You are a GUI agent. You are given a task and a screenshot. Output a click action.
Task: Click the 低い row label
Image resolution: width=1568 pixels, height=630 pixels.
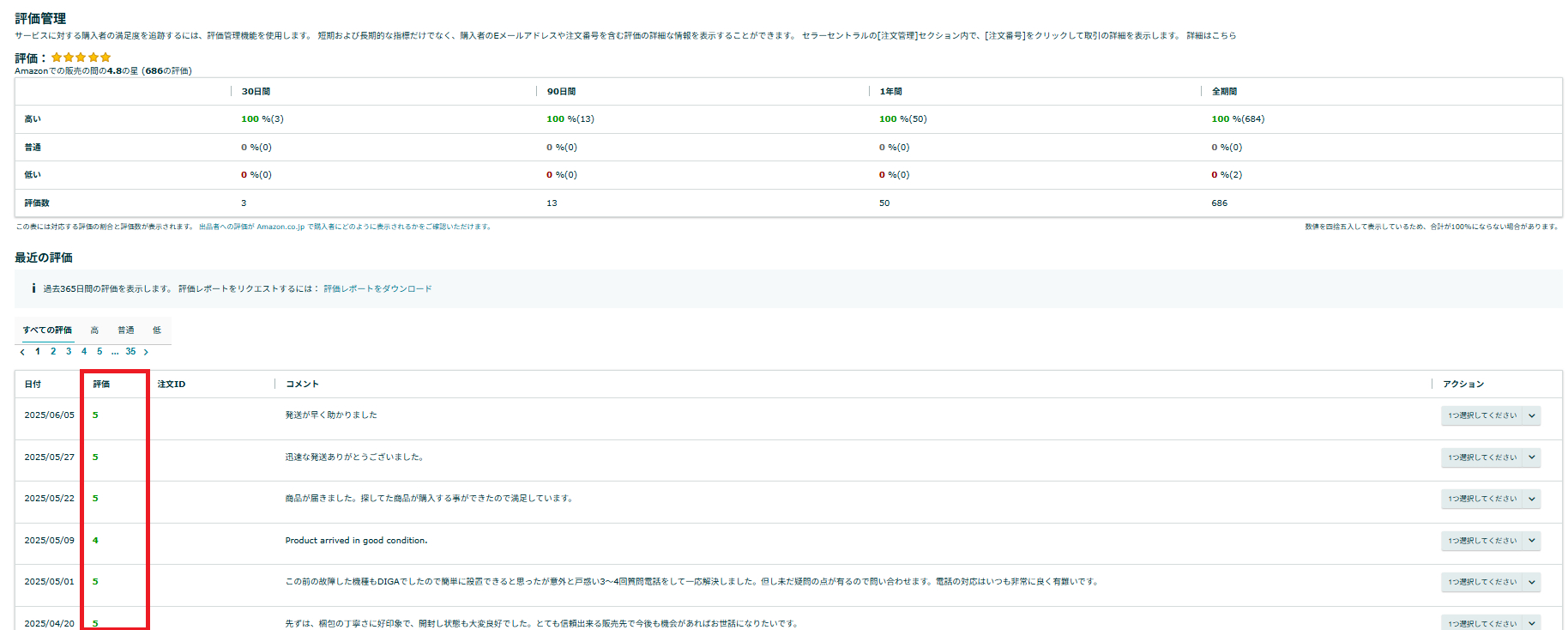[x=33, y=175]
